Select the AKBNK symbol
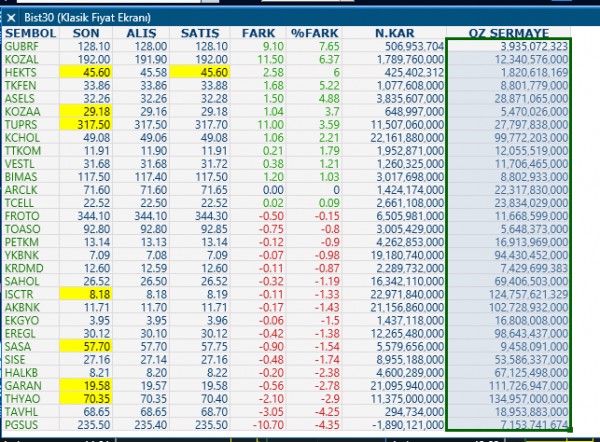 [x=22, y=307]
